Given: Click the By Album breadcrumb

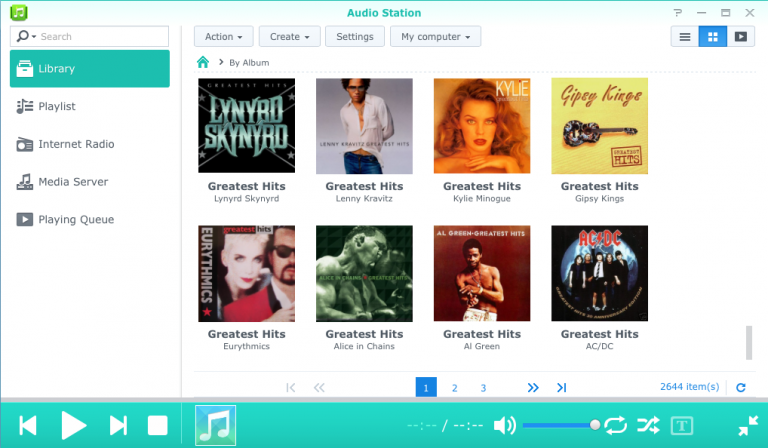Looking at the screenshot, I should pos(249,63).
